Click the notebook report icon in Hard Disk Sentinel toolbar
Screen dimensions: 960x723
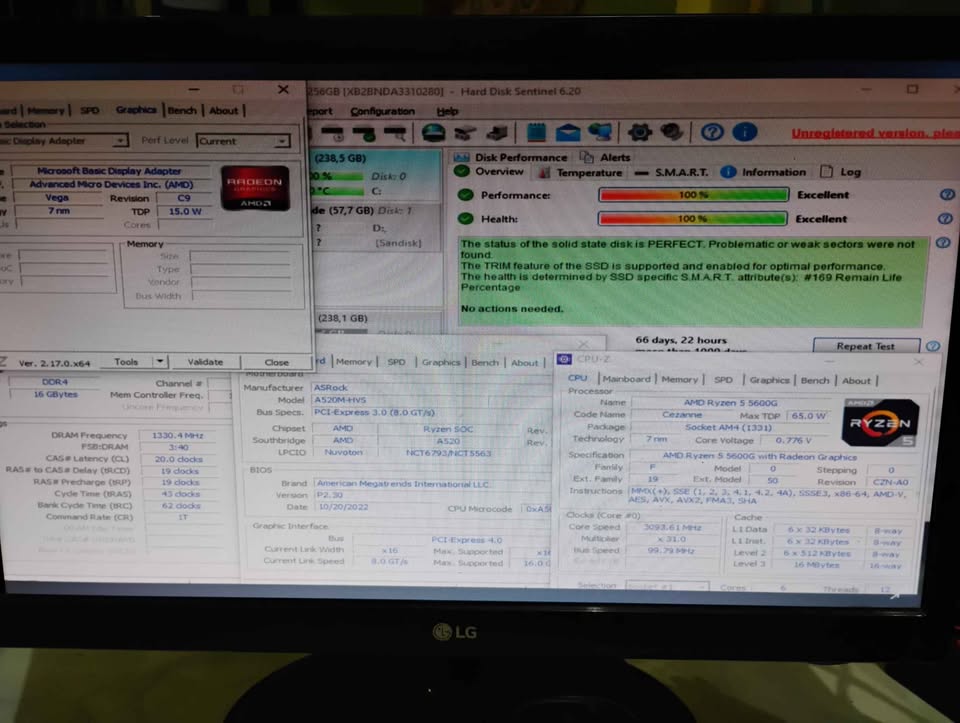536,132
